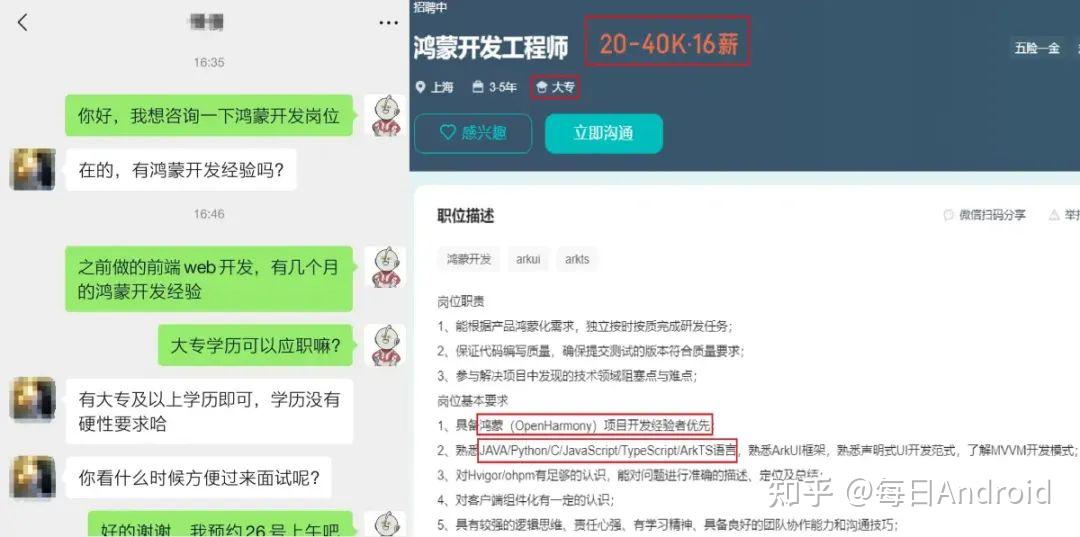Select the arkui skill tag
The image size is (1080, 537).
(528, 260)
